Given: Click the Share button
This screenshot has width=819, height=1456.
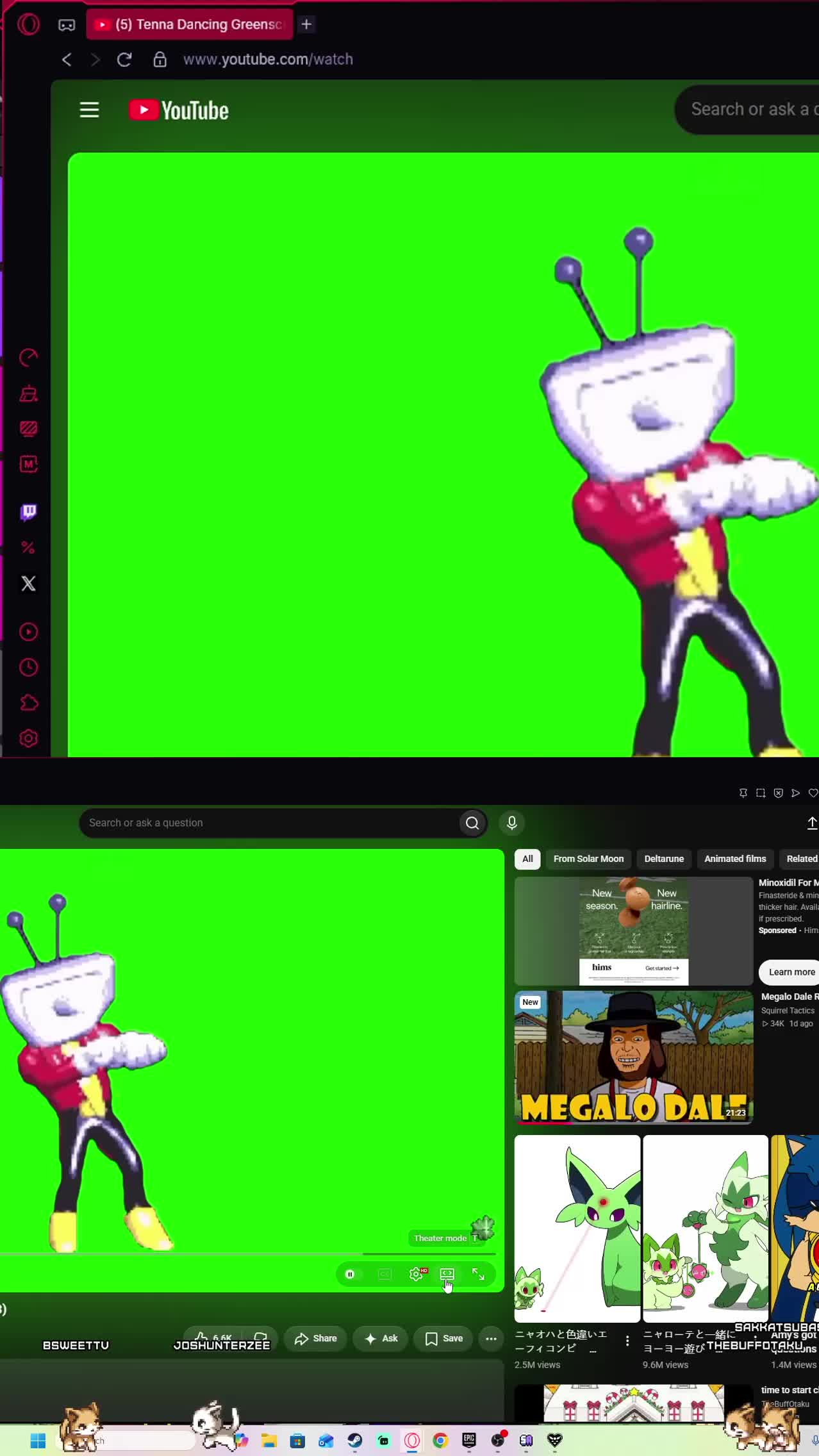Looking at the screenshot, I should (315, 1338).
